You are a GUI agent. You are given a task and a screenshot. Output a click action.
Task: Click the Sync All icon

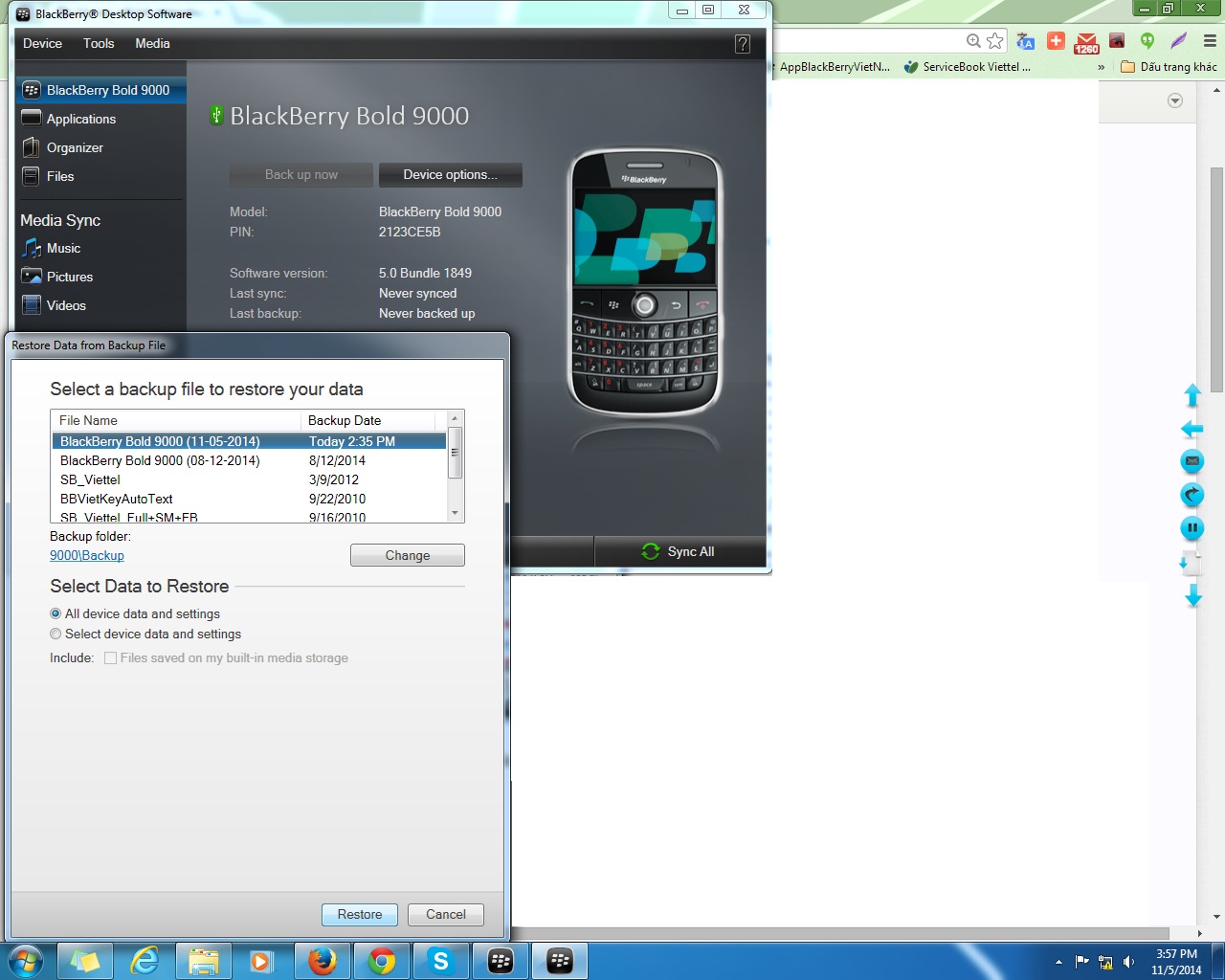[651, 551]
